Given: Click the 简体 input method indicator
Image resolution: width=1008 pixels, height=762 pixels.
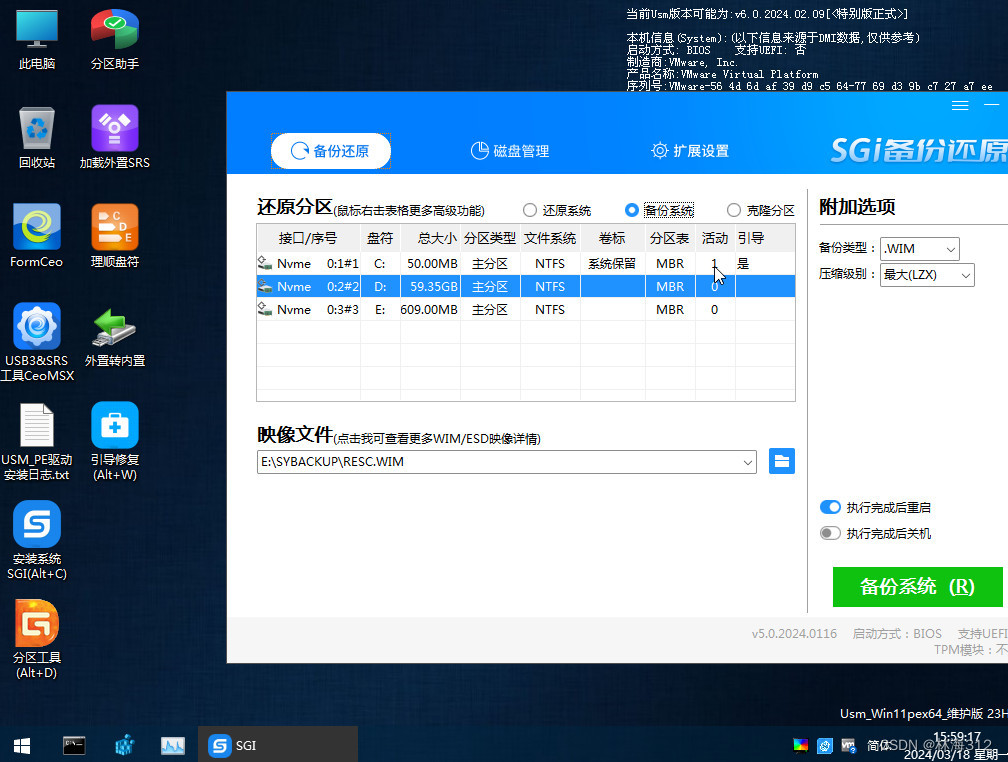Looking at the screenshot, I should [878, 745].
